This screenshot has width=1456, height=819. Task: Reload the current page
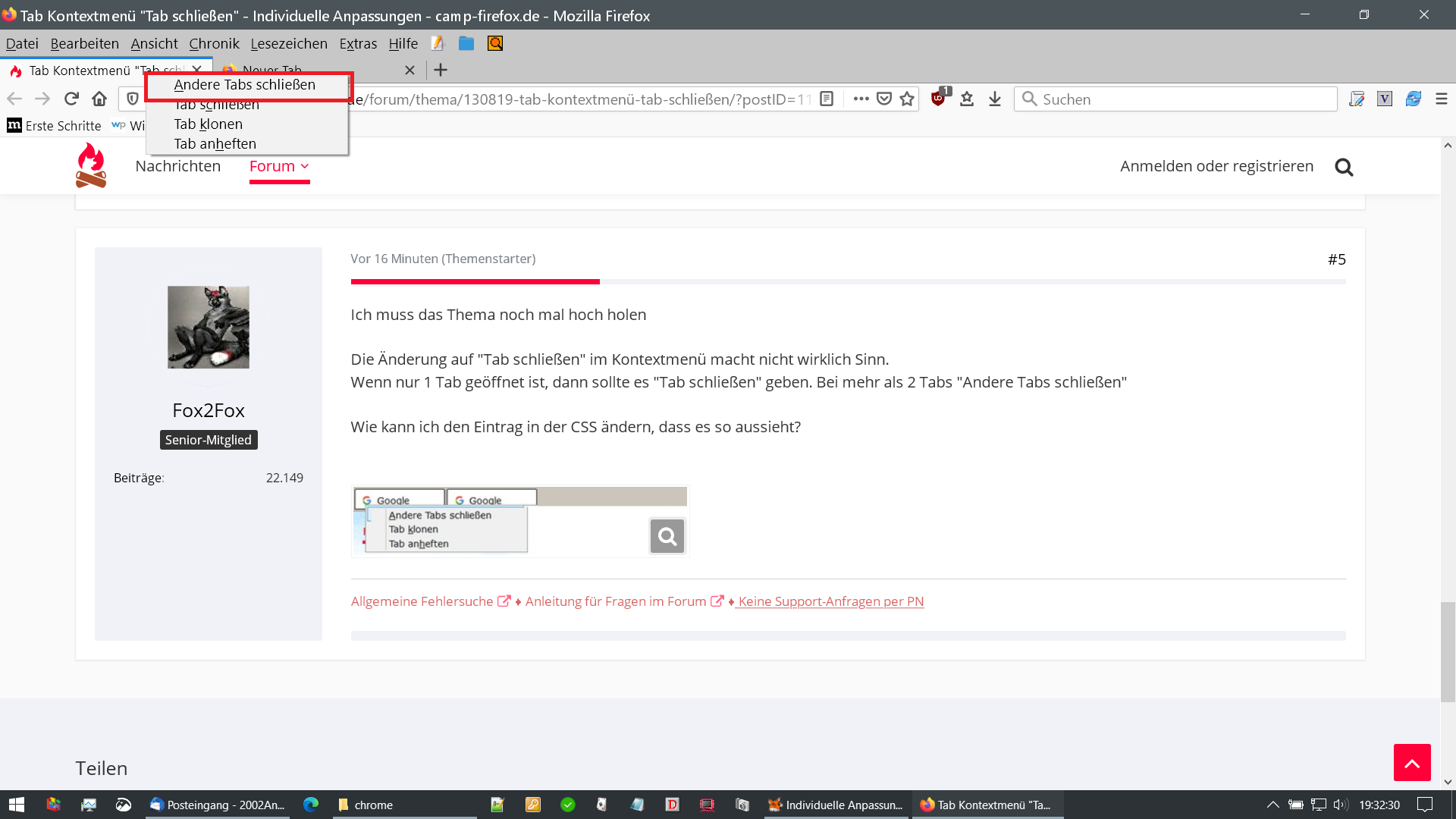tap(71, 99)
